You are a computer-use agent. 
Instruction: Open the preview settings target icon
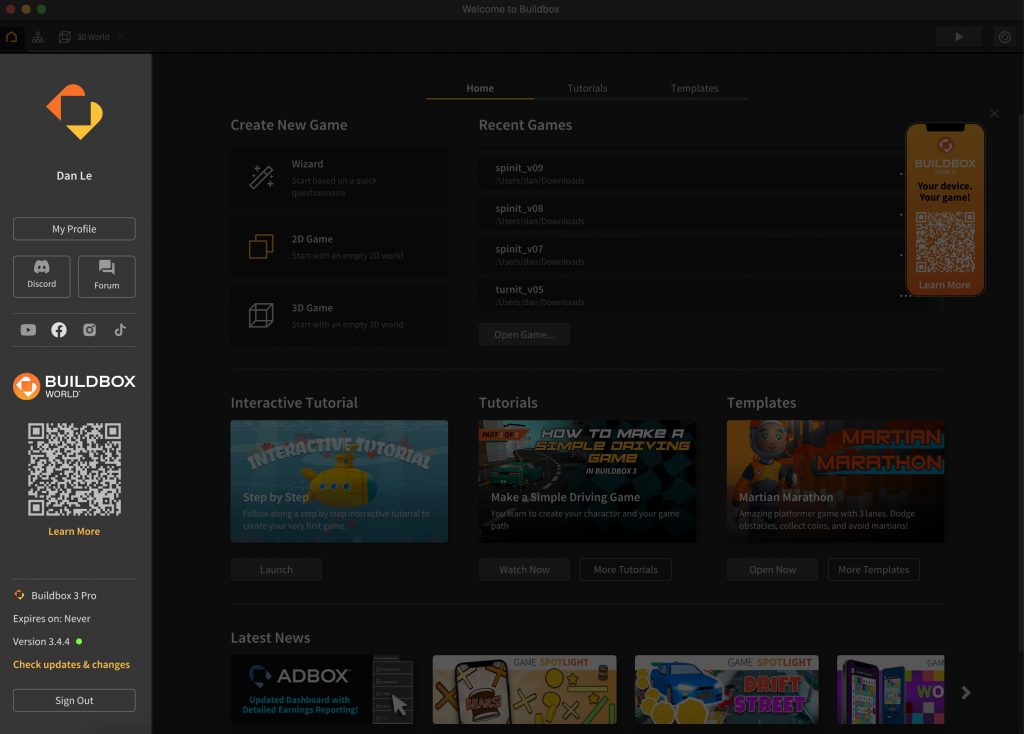pyautogui.click(x=1005, y=37)
